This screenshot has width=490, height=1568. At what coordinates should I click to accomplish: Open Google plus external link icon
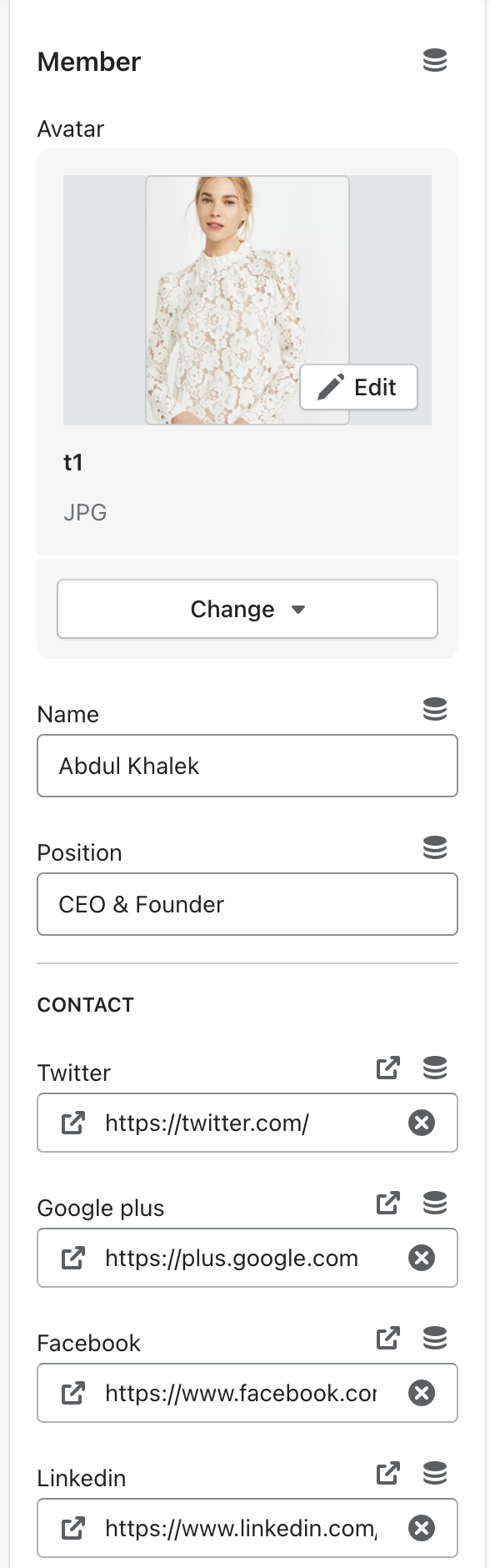pos(388,1204)
